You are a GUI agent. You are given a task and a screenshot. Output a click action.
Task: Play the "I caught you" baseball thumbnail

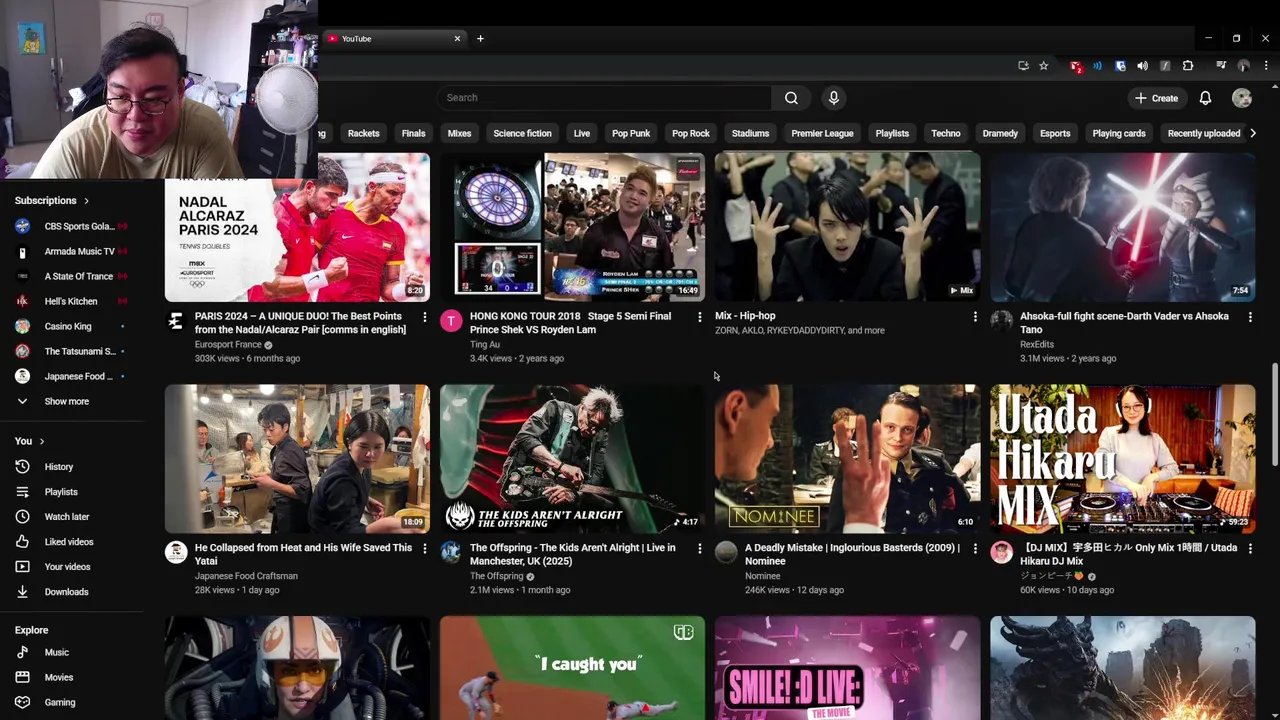(x=572, y=668)
